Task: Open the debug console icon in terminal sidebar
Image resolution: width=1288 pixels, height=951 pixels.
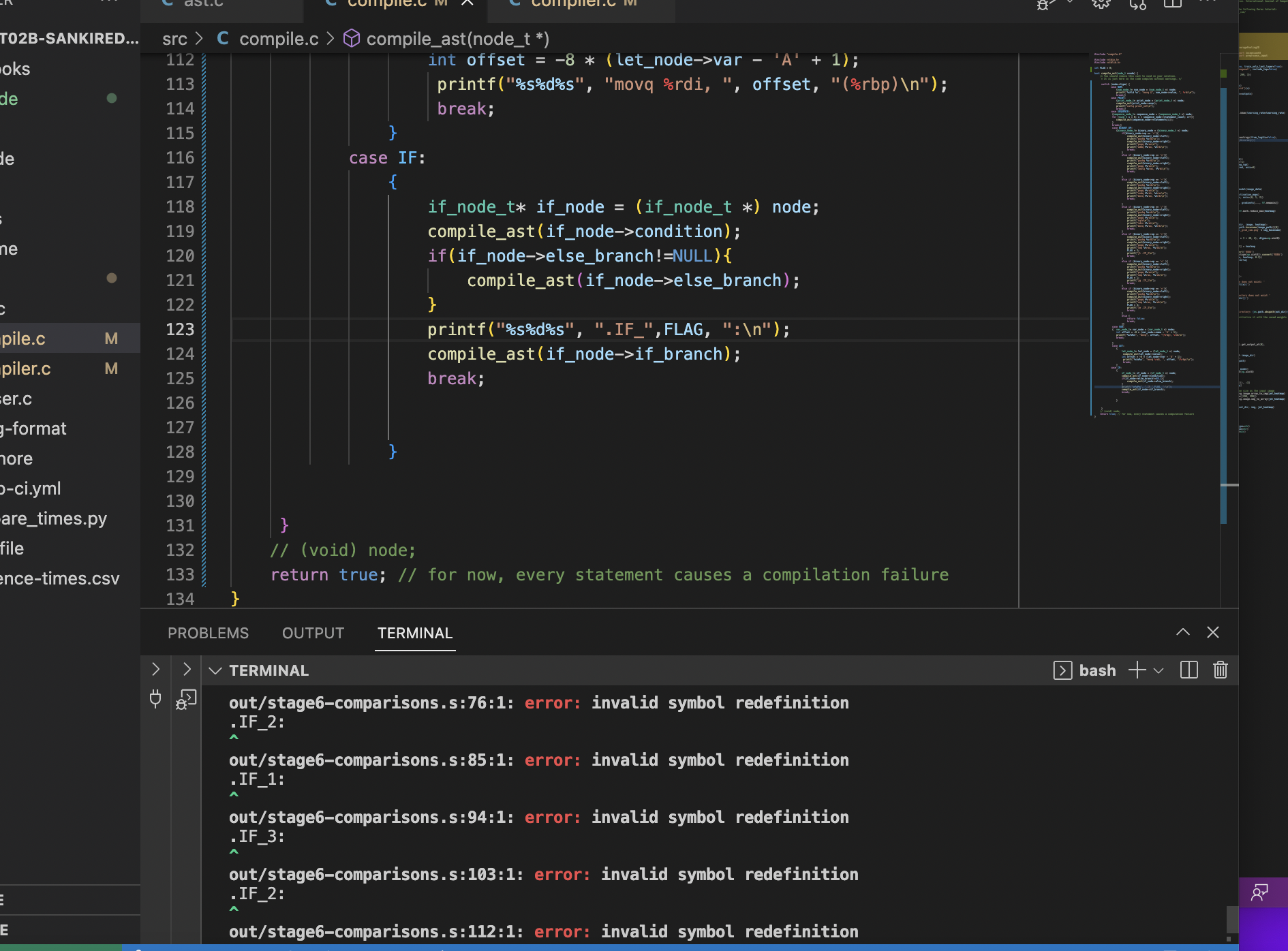Action: click(x=186, y=699)
